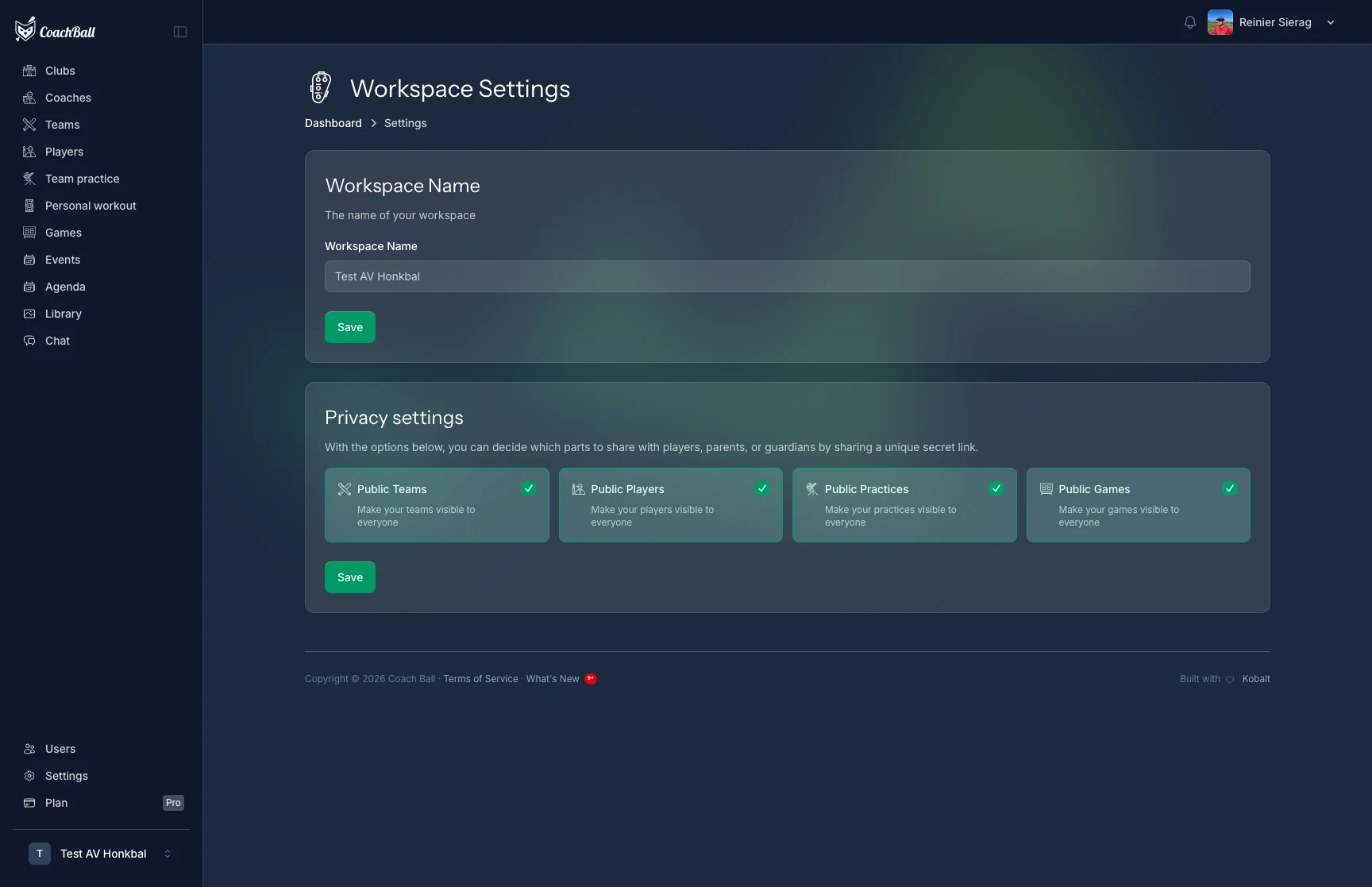
Task: Open Chat via its speech bubble icon
Action: (x=29, y=341)
